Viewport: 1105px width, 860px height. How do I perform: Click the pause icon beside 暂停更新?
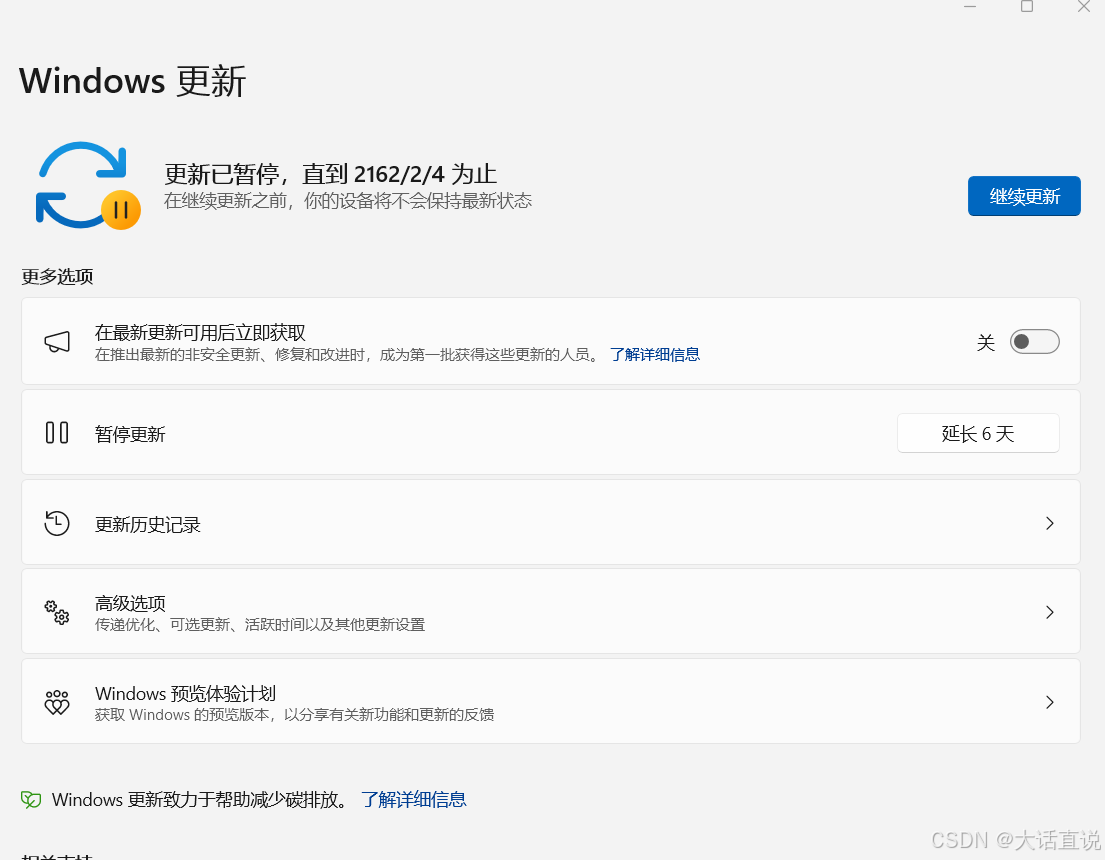click(x=57, y=432)
